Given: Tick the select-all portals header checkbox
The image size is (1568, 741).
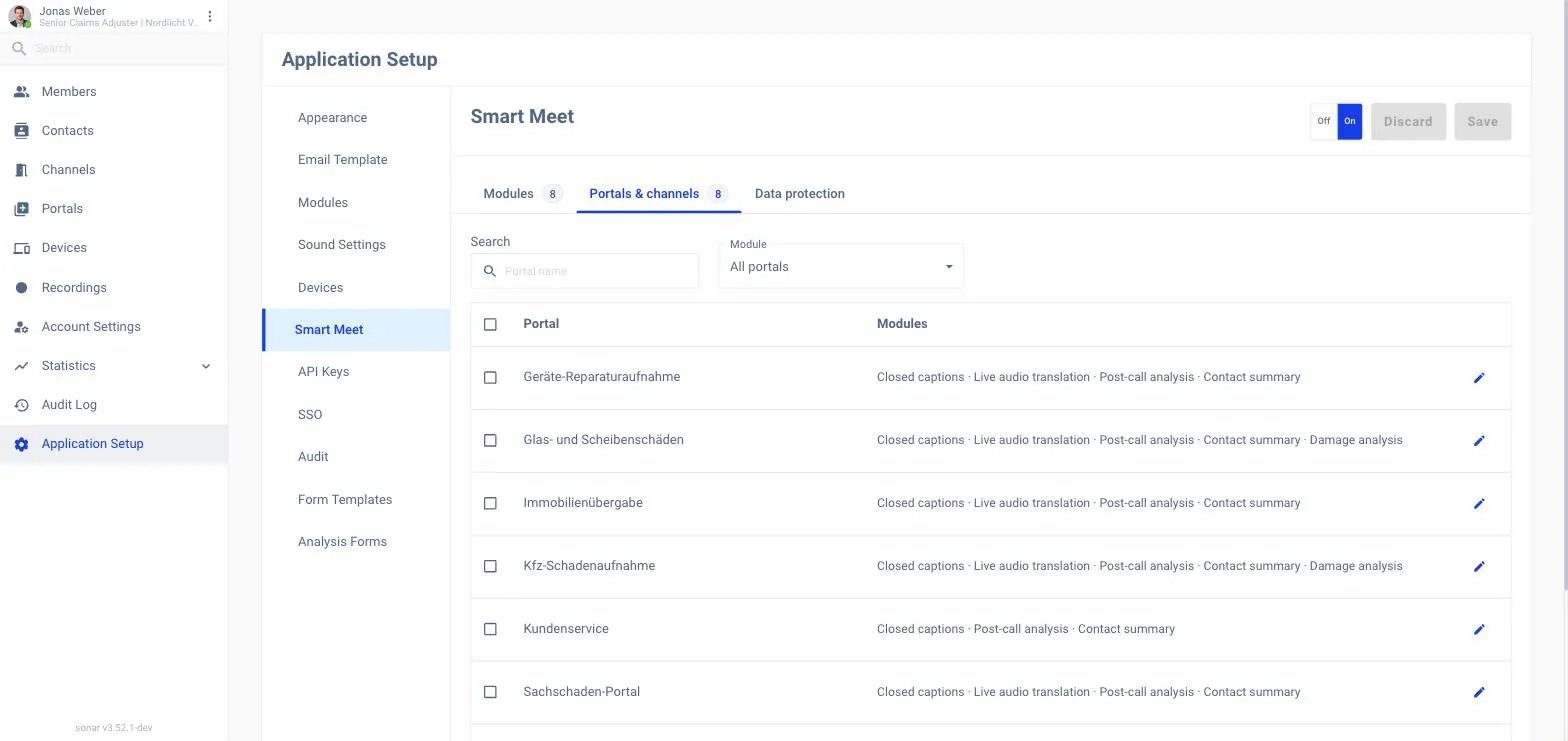Looking at the screenshot, I should [490, 324].
